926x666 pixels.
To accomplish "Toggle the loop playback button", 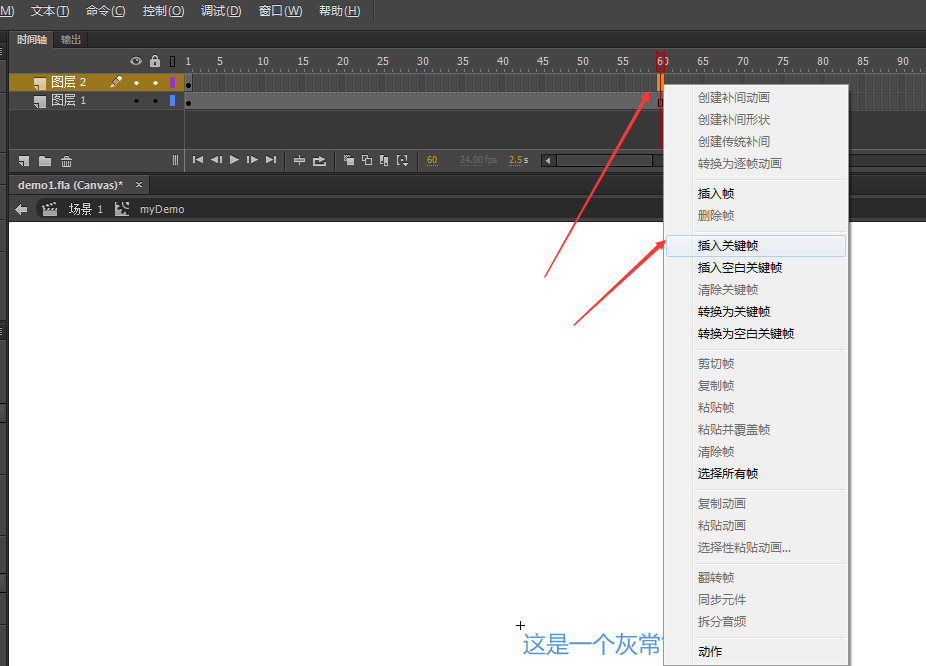I will (319, 160).
